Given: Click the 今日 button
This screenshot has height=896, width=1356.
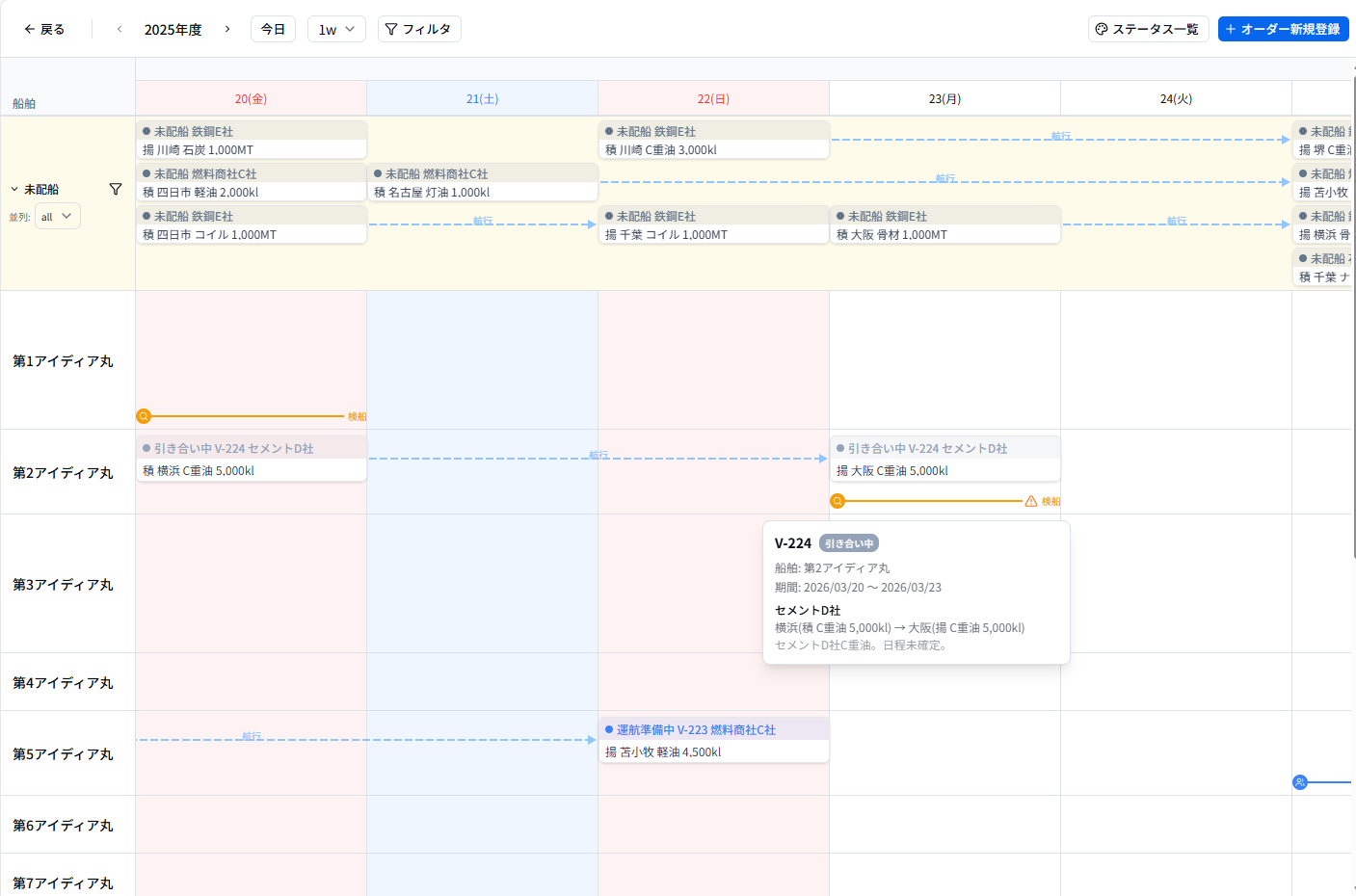Looking at the screenshot, I should tap(273, 29).
